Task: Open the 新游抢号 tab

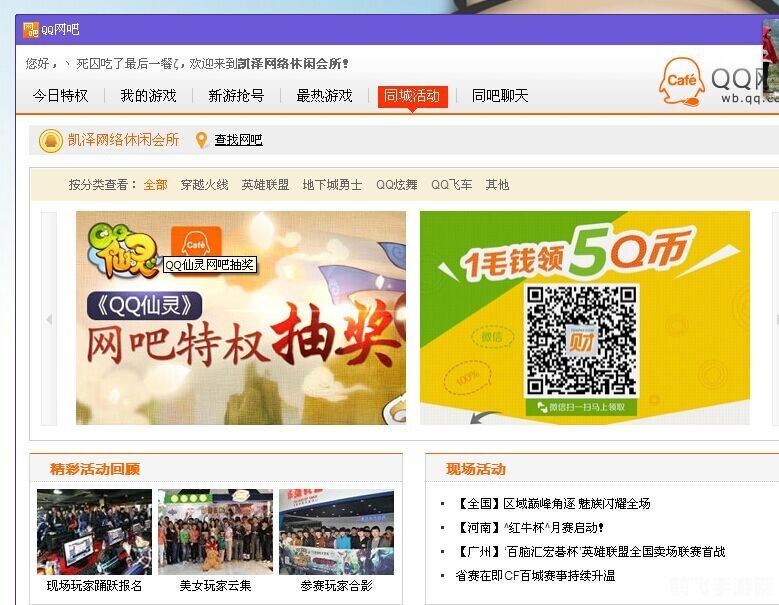Action: pos(236,96)
